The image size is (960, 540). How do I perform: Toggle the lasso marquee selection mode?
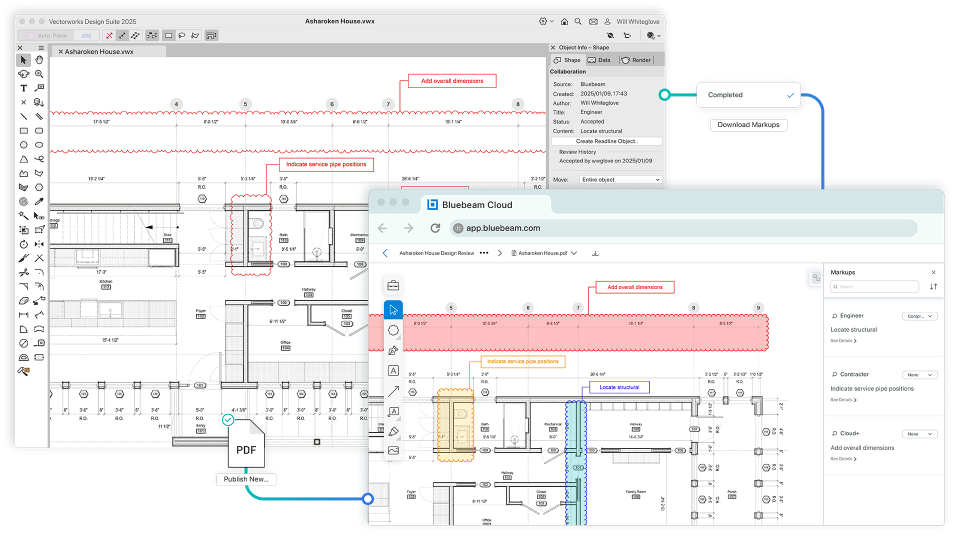point(182,36)
